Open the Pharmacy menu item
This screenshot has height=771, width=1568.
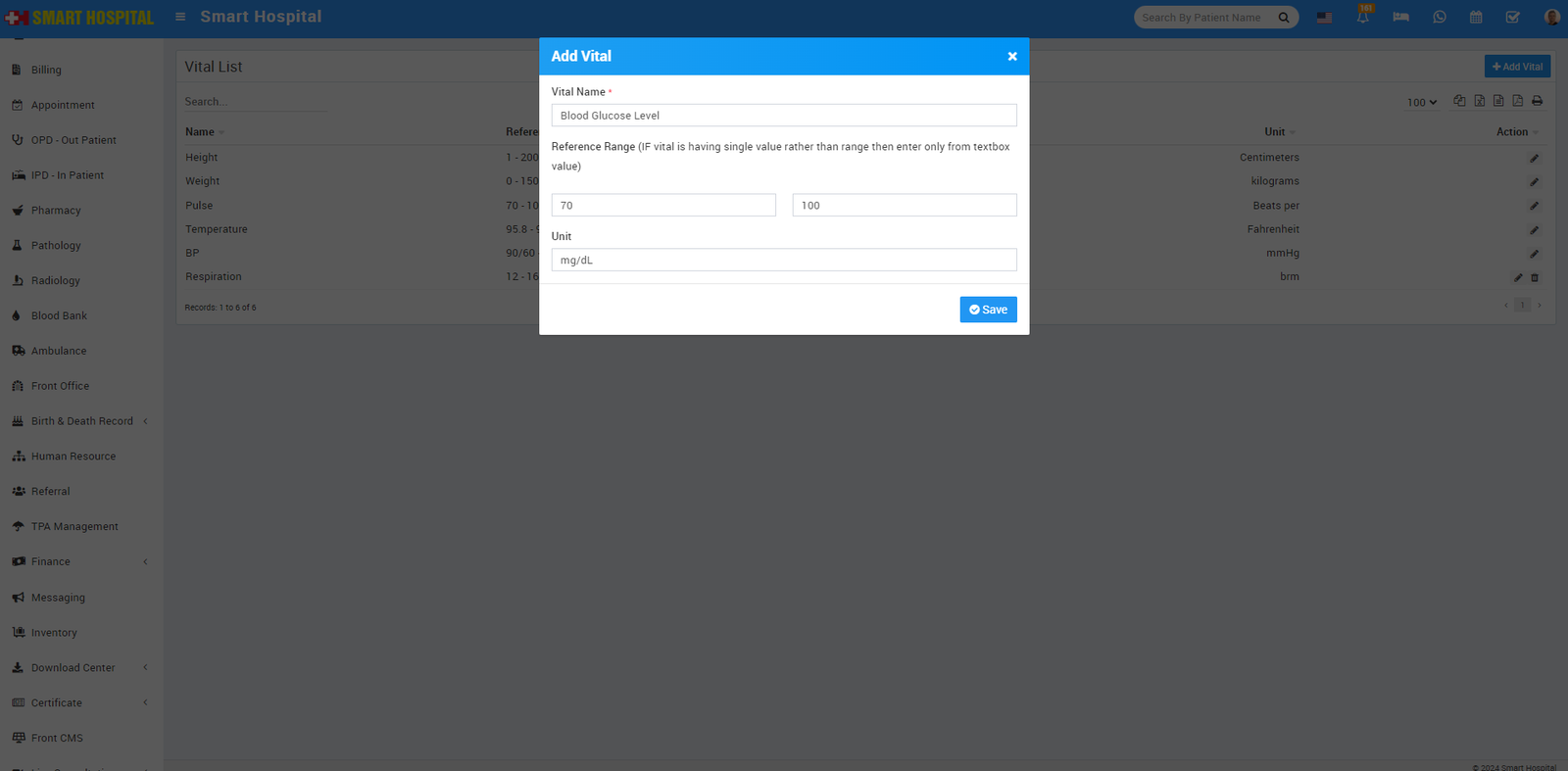pos(56,211)
